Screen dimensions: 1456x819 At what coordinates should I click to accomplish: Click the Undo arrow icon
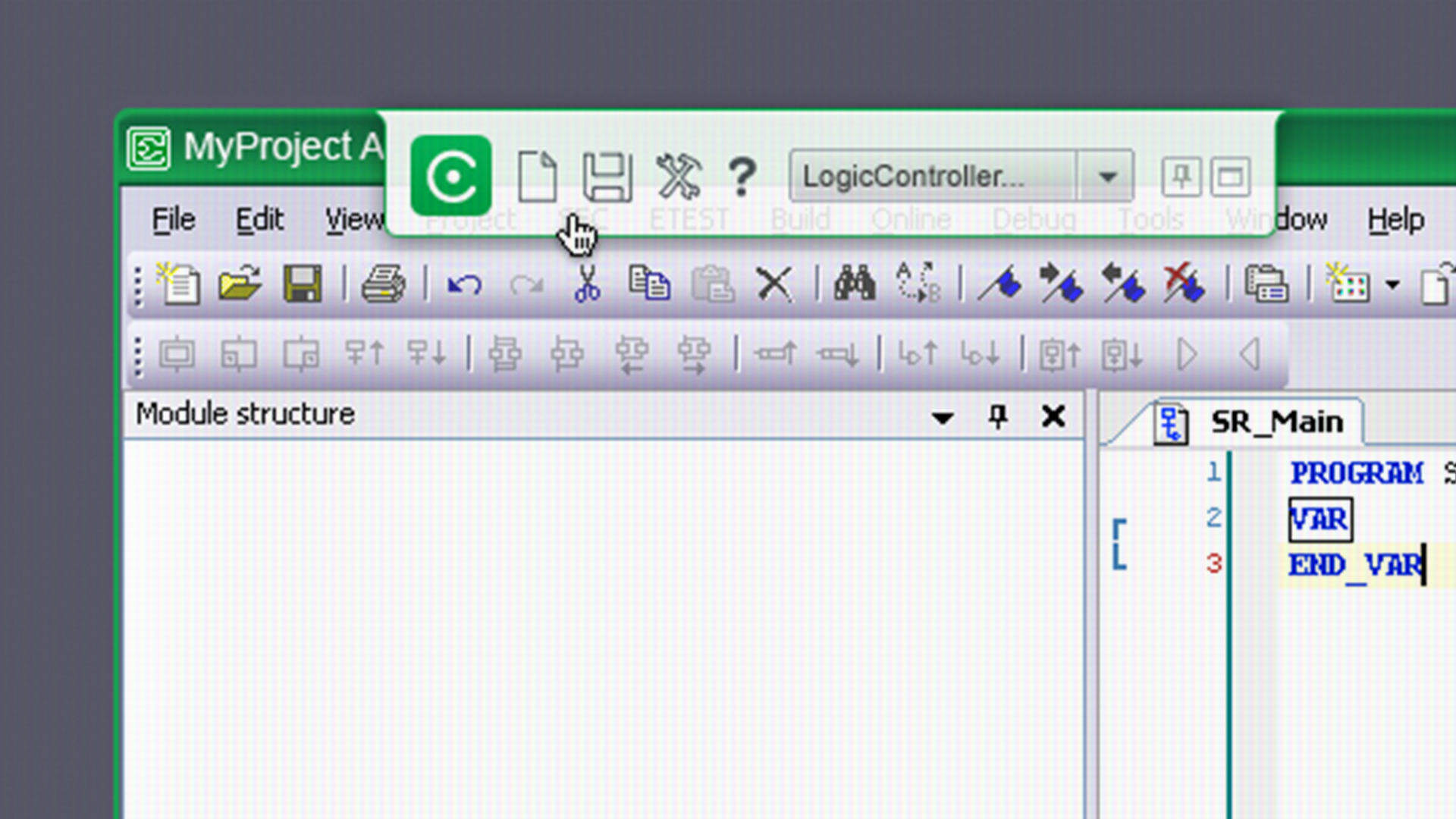[x=464, y=285]
